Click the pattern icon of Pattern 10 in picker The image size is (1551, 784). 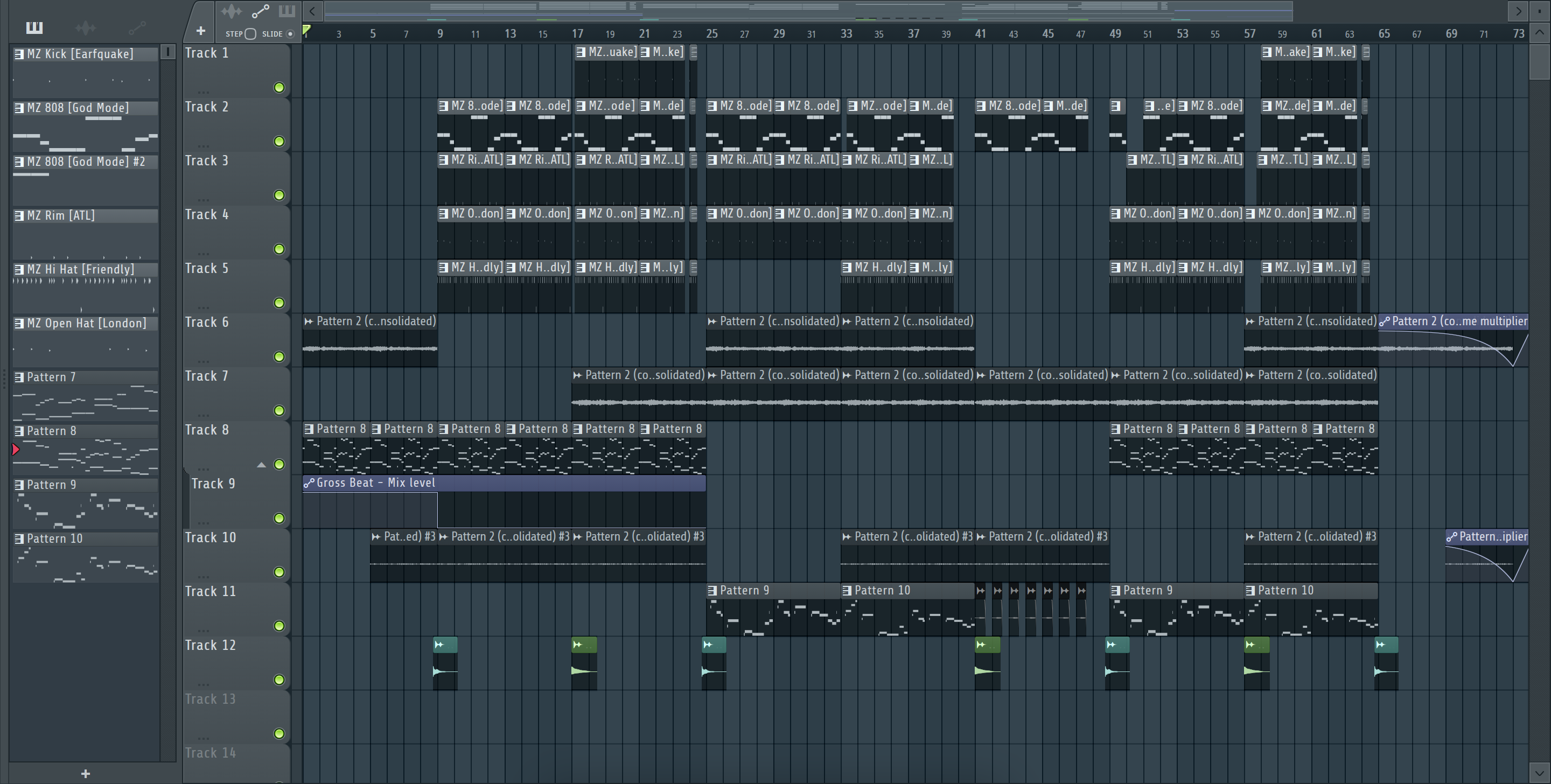point(19,539)
